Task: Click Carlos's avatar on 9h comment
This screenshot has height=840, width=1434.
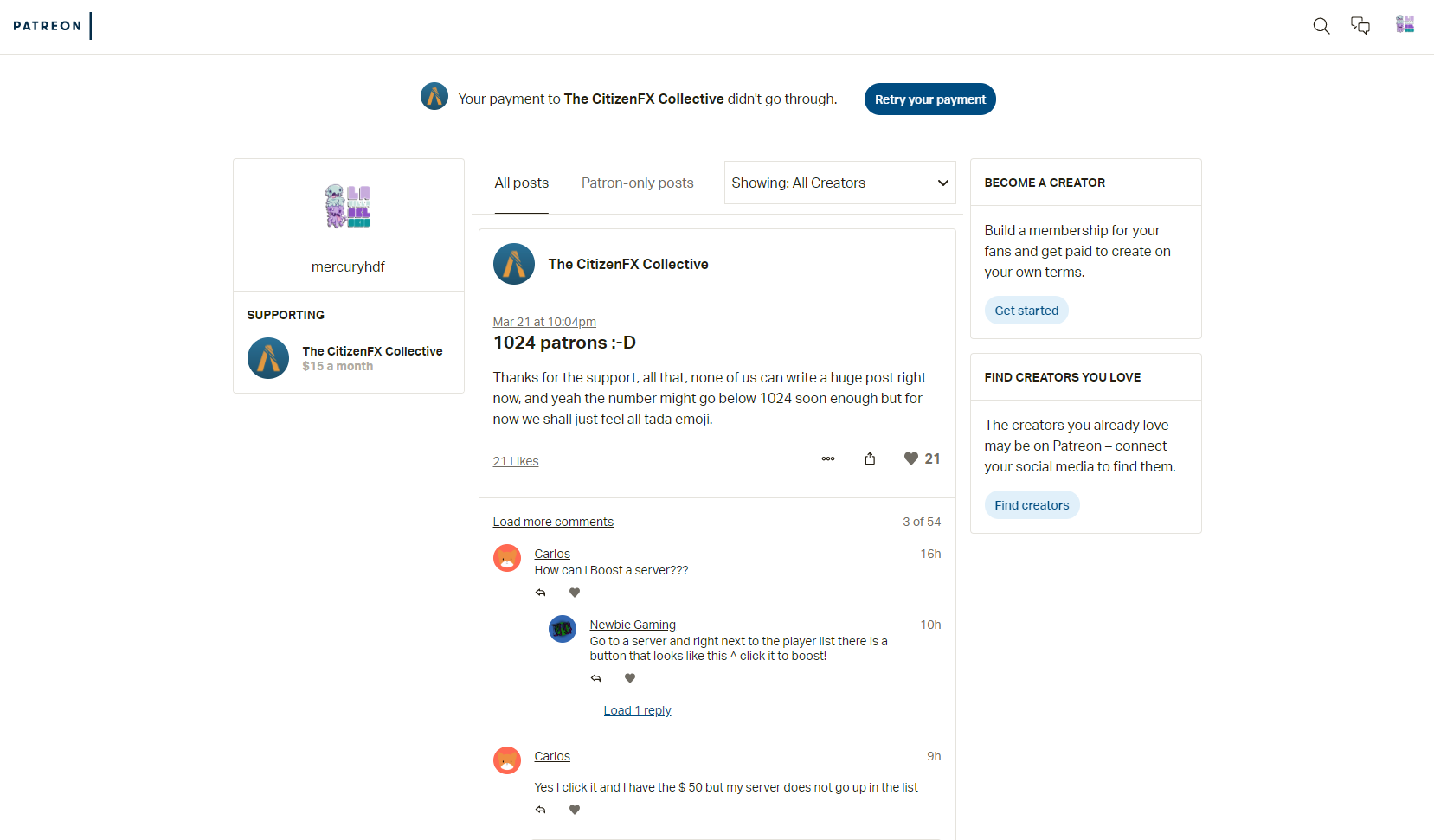Action: pyautogui.click(x=507, y=760)
